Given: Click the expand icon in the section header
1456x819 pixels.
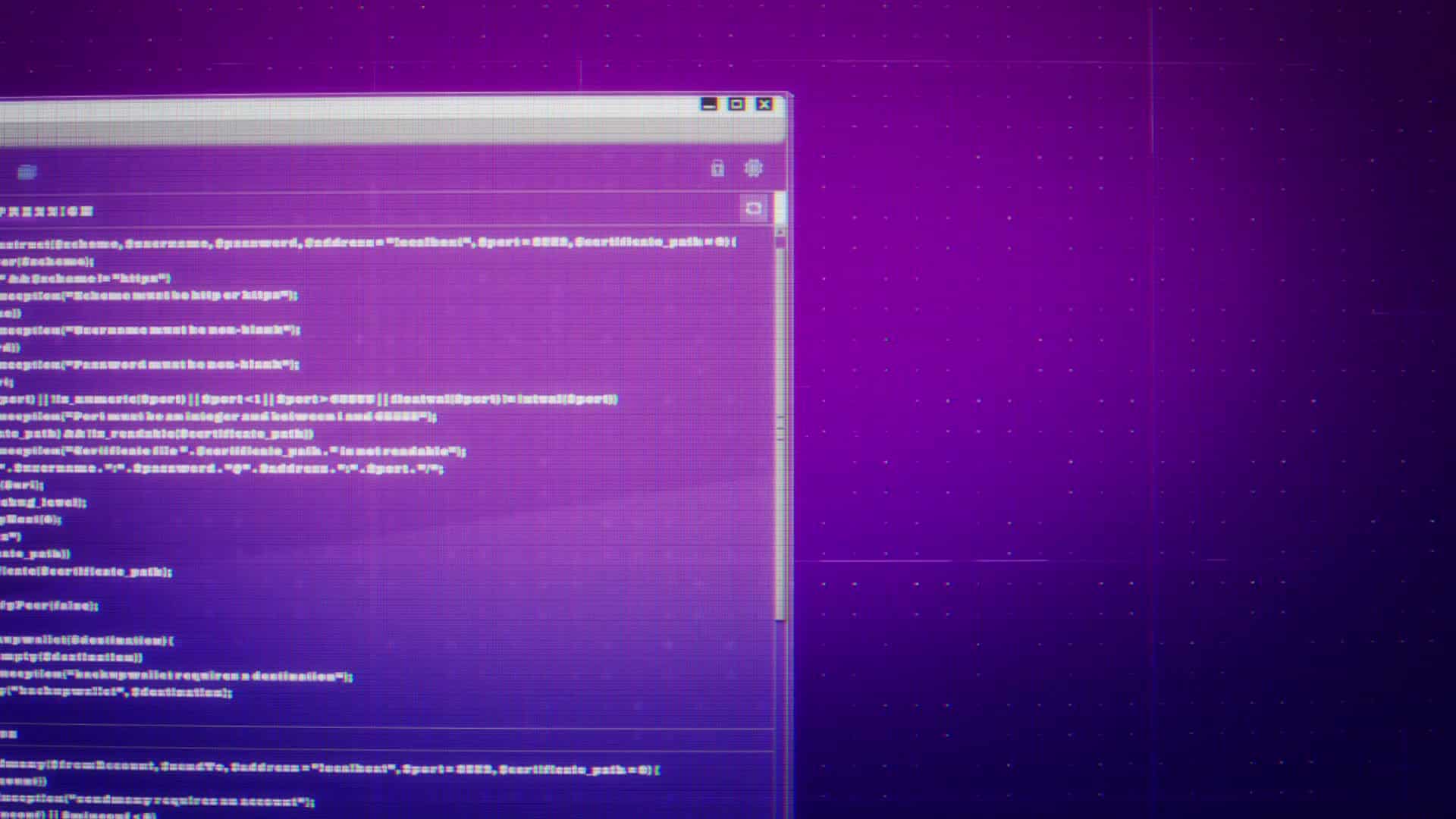Looking at the screenshot, I should (x=753, y=209).
